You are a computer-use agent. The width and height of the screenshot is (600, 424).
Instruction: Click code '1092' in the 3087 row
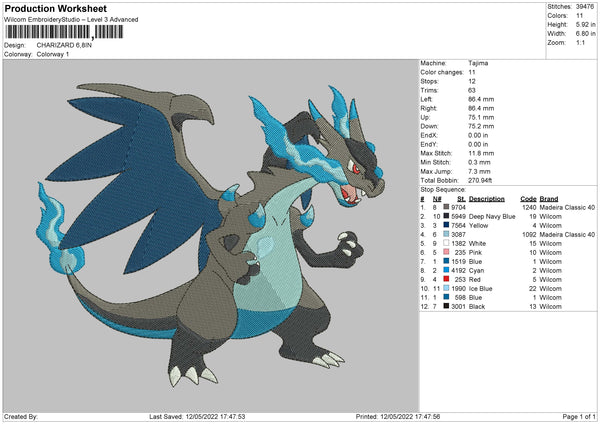point(529,235)
